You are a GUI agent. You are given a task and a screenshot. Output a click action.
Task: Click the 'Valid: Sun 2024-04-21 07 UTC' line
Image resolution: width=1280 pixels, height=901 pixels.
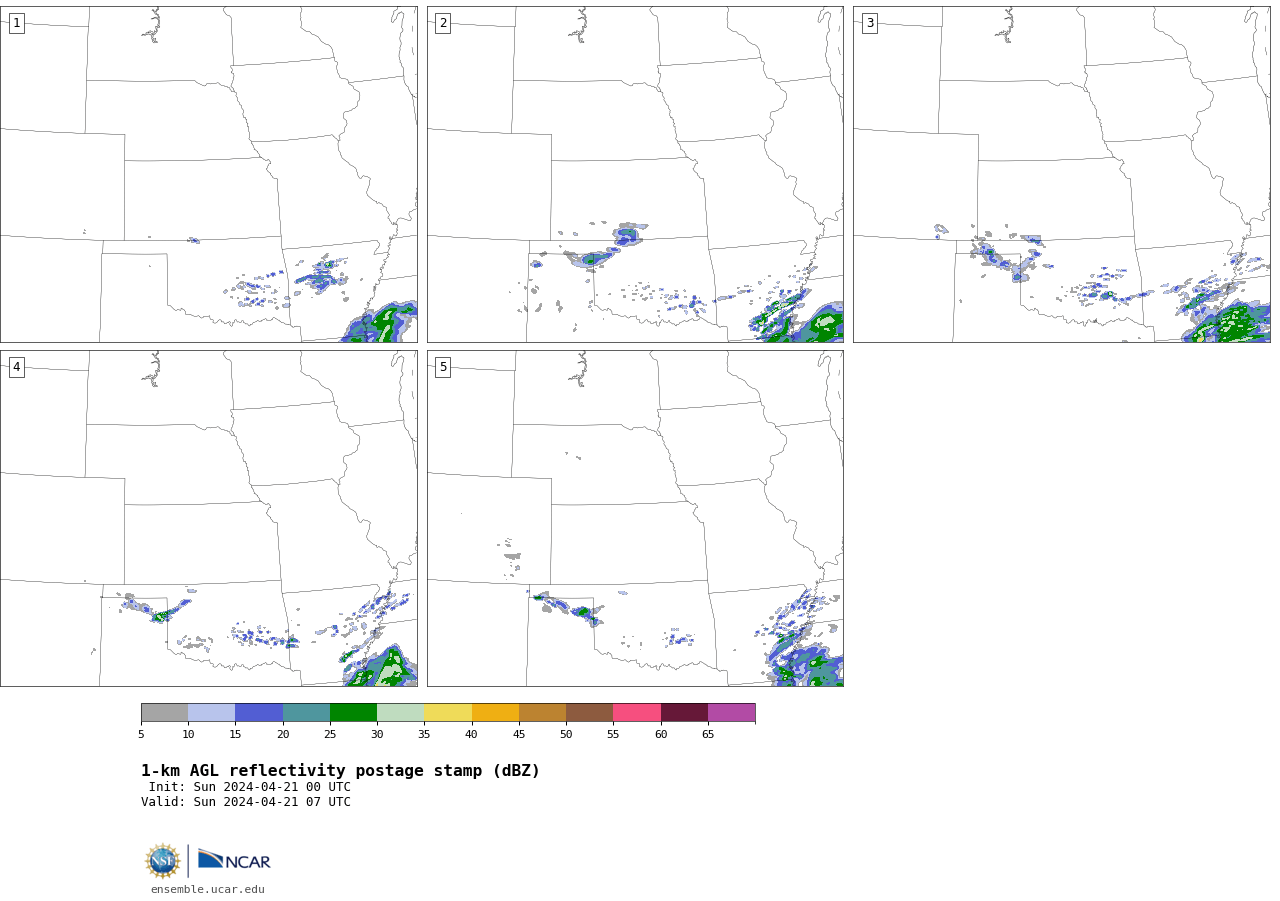click(x=246, y=802)
